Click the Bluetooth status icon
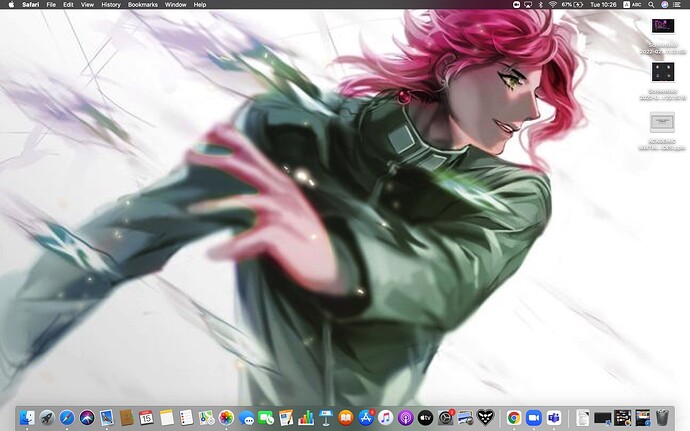The image size is (690, 431). tap(541, 4)
